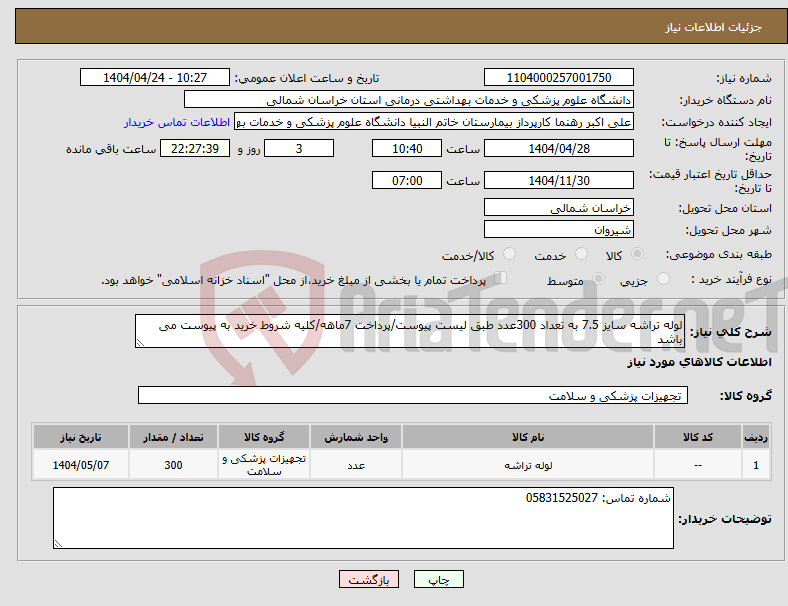
Task: Toggle the اسناد خزانه اسلامی payment checkbox
Action: tap(501, 277)
